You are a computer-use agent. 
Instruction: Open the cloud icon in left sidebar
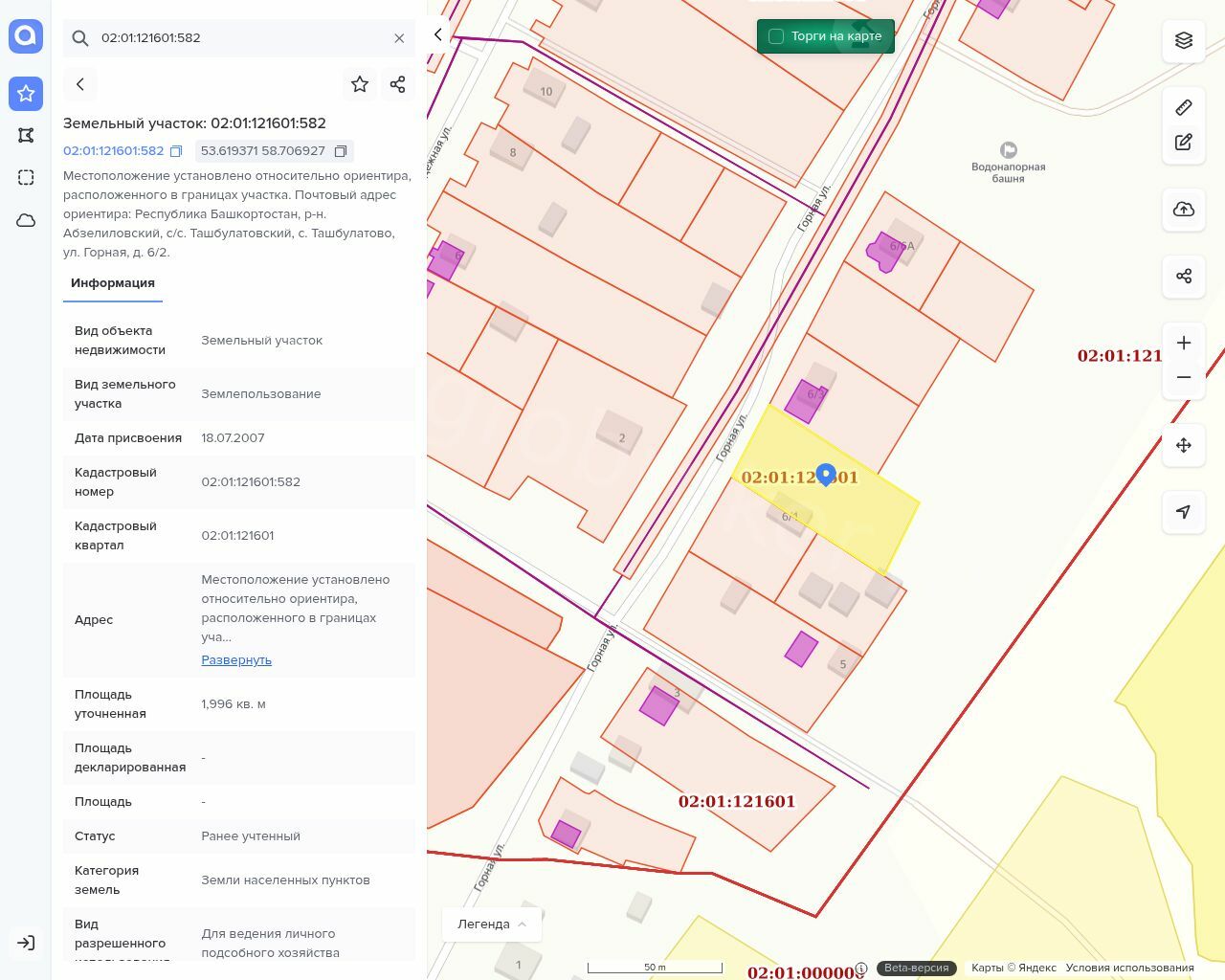26,220
